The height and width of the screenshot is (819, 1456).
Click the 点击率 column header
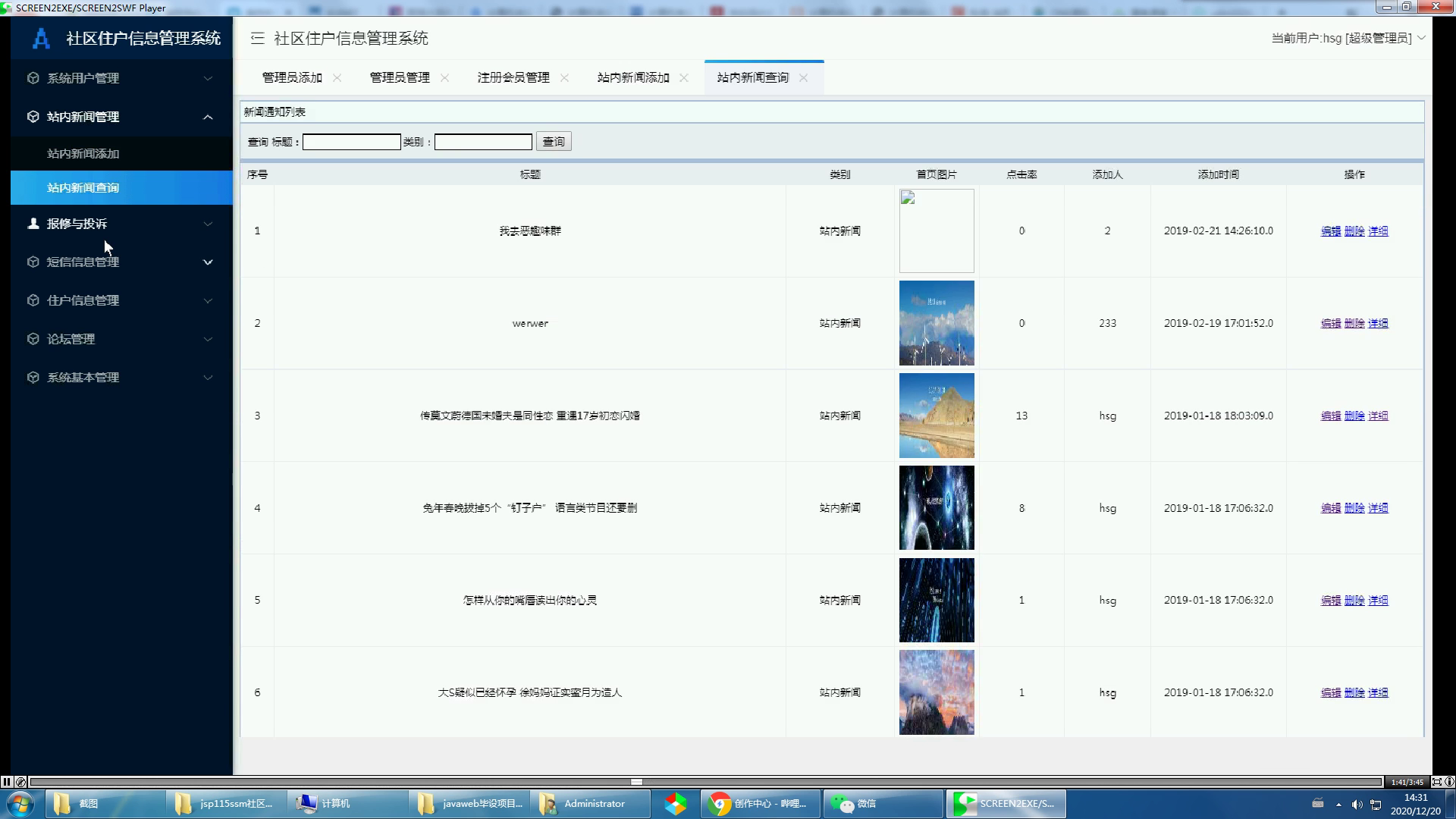pos(1021,174)
